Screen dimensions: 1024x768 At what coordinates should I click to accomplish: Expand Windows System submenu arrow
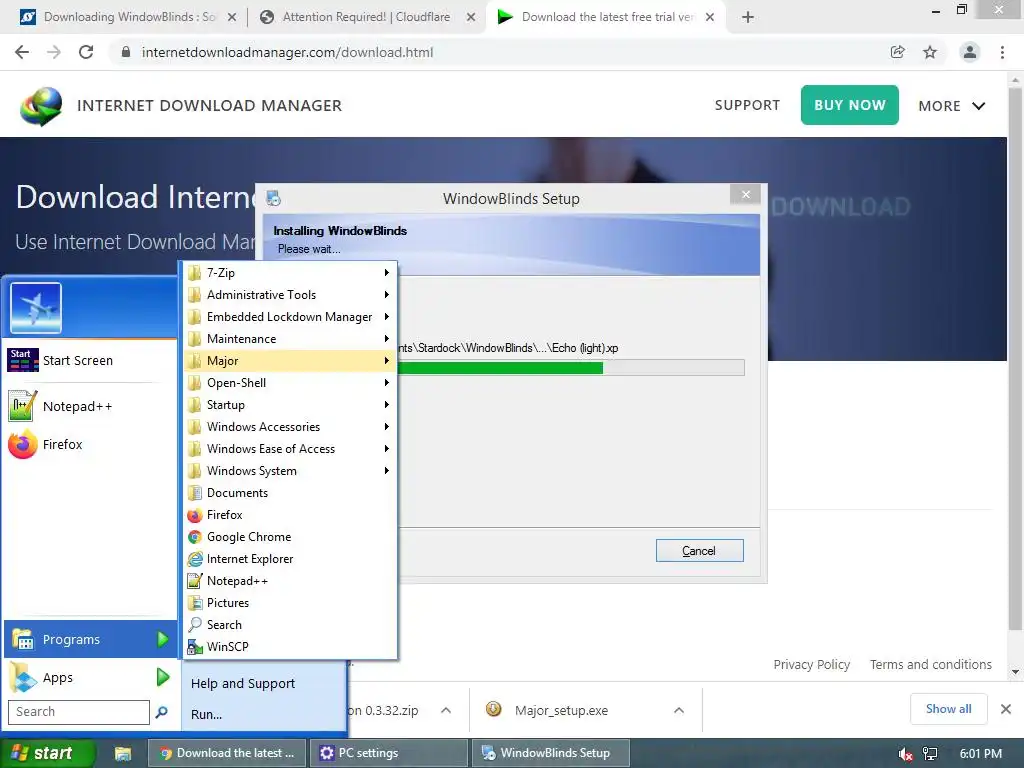coord(387,471)
